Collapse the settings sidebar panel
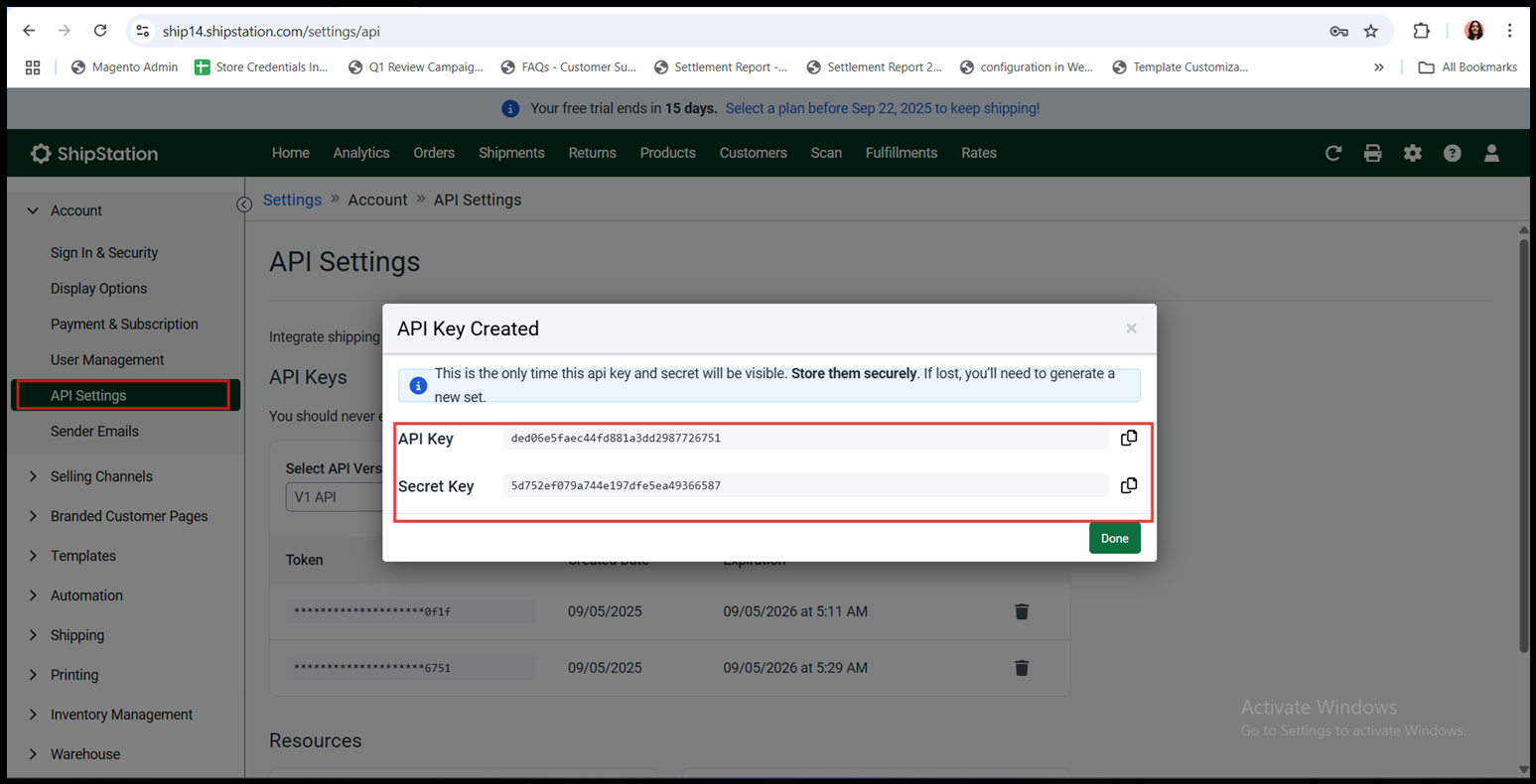 pyautogui.click(x=244, y=204)
